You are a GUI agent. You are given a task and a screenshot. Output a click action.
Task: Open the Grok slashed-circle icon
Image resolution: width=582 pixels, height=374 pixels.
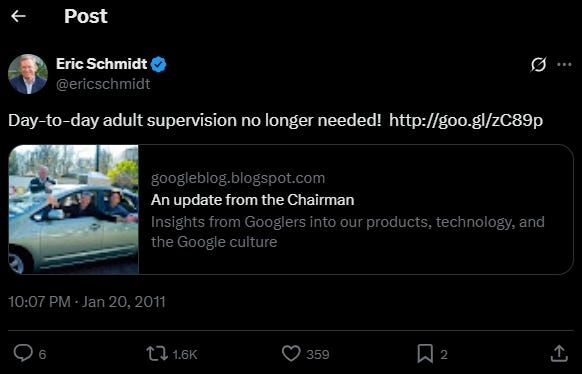click(538, 64)
